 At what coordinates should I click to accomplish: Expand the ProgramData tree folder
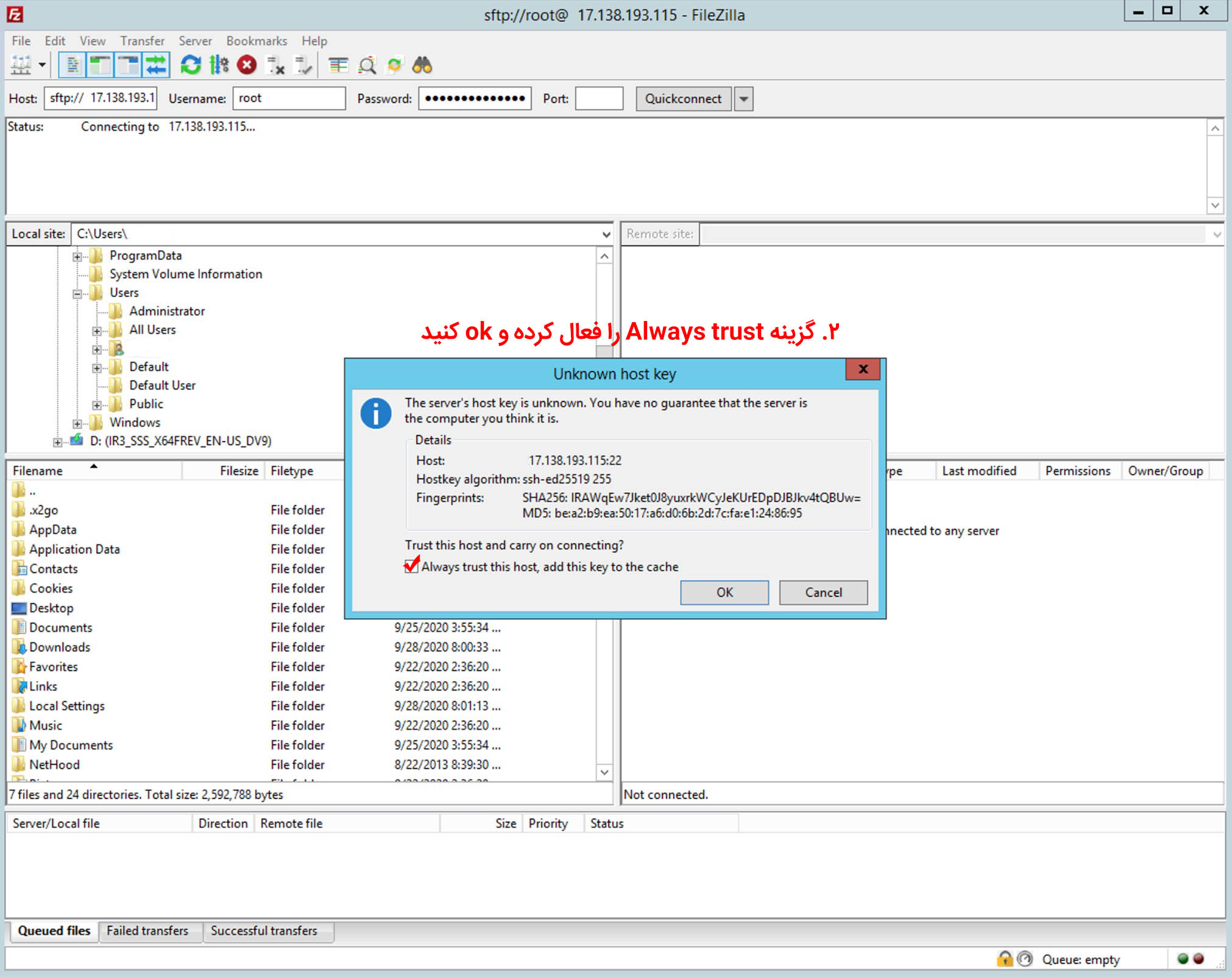tap(77, 256)
